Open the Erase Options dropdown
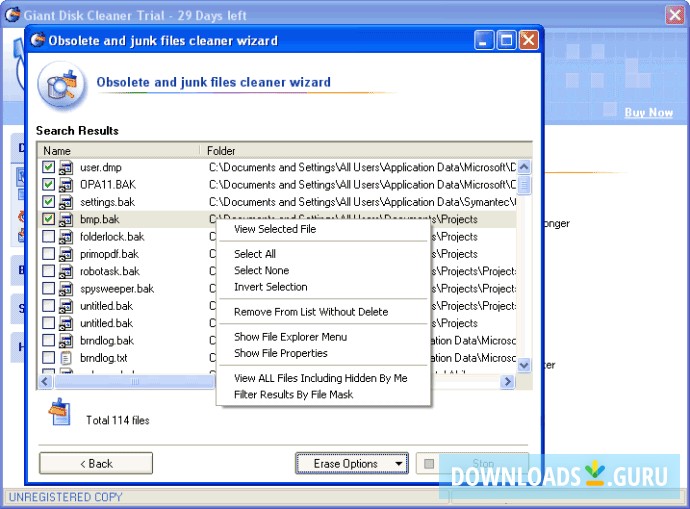Viewport: 690px width, 509px height. pyautogui.click(x=352, y=464)
